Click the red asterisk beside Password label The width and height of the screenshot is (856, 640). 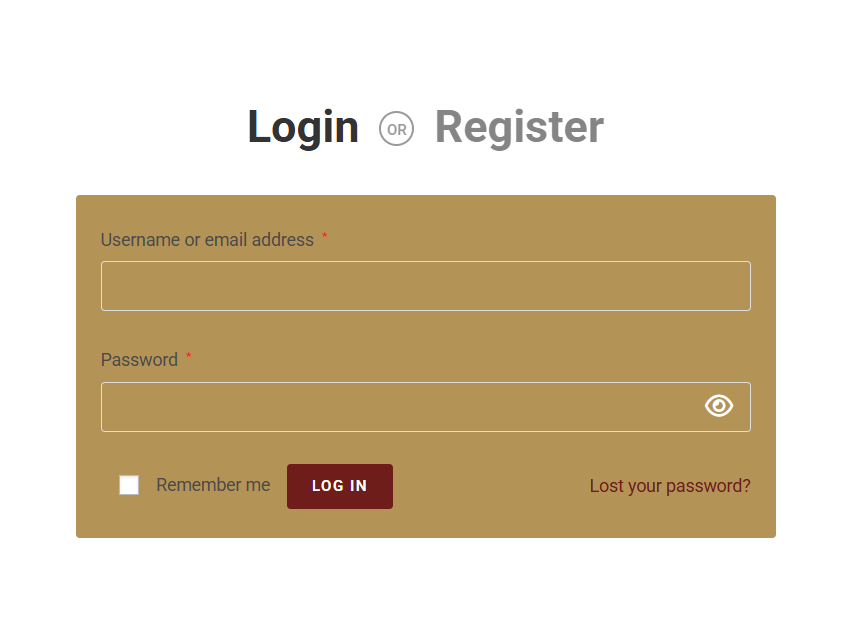point(188,356)
